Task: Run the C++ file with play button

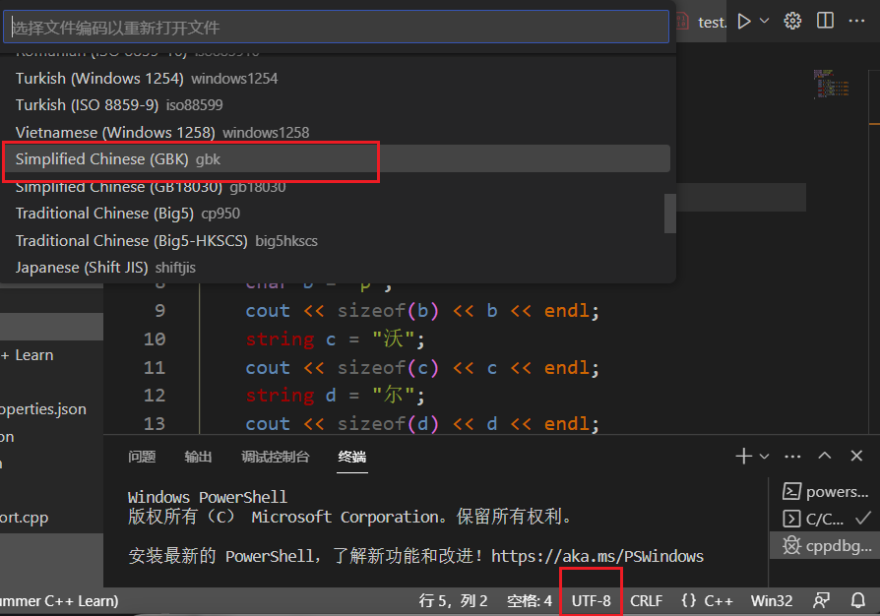Action: [x=743, y=21]
